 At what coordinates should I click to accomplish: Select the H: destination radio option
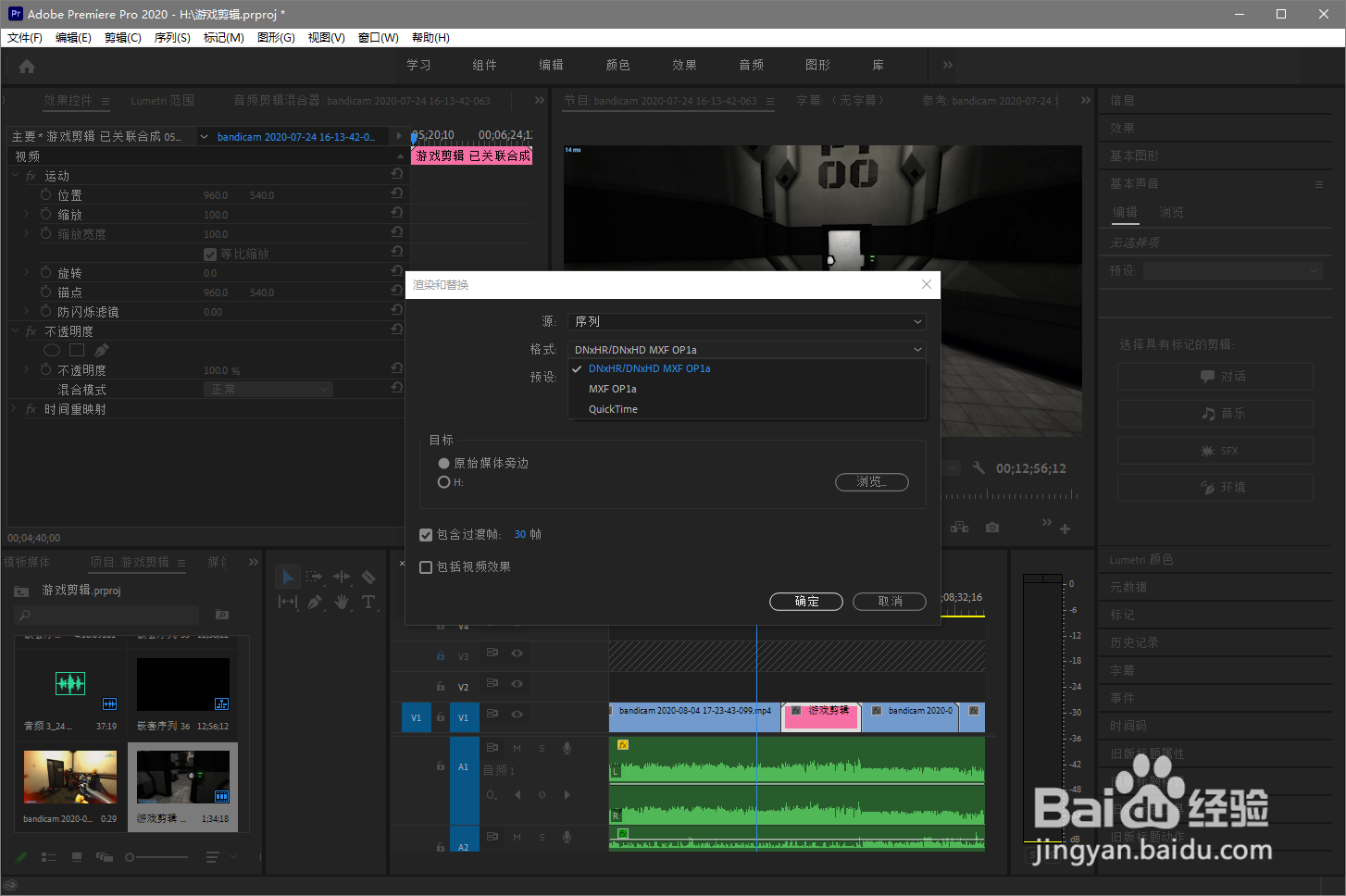pyautogui.click(x=444, y=482)
